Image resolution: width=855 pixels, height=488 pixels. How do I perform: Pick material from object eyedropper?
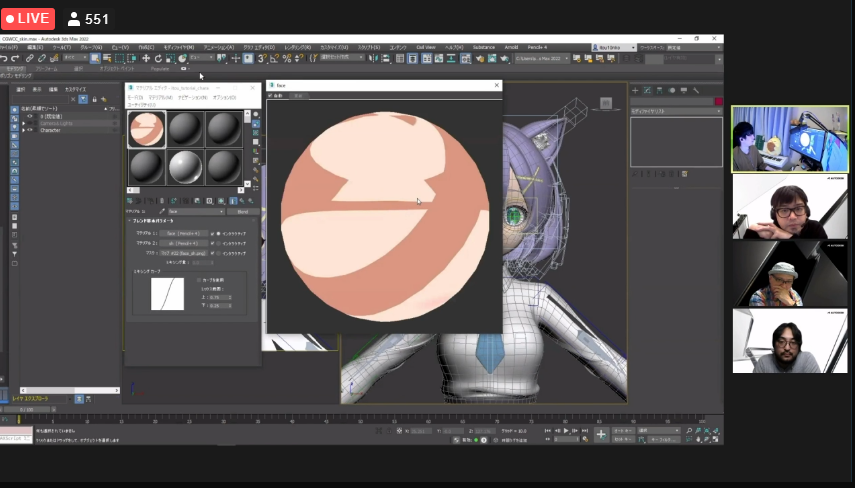(162, 212)
